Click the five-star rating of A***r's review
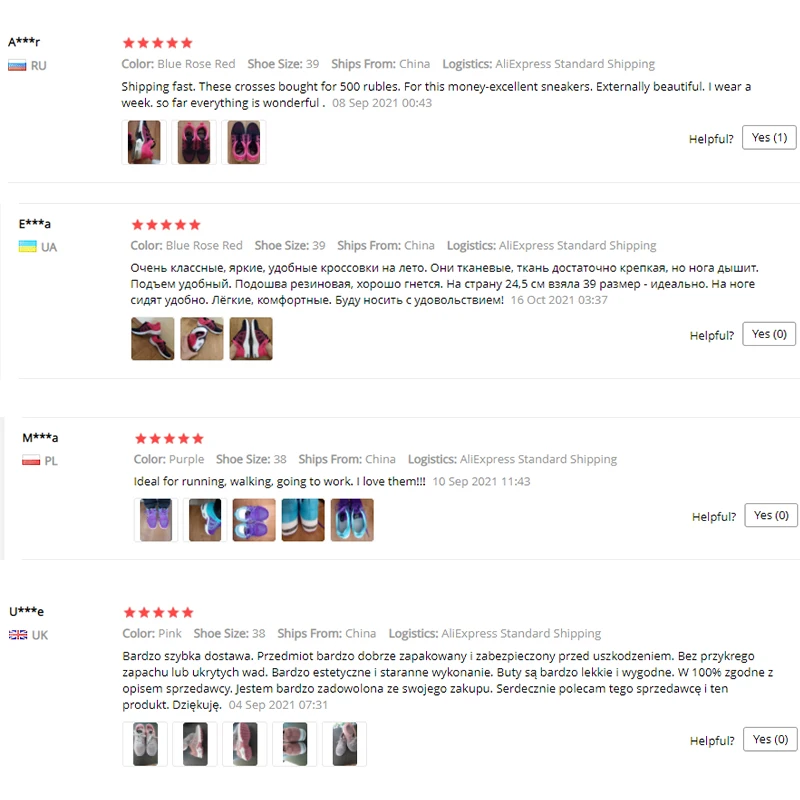800x800 pixels. tap(158, 43)
